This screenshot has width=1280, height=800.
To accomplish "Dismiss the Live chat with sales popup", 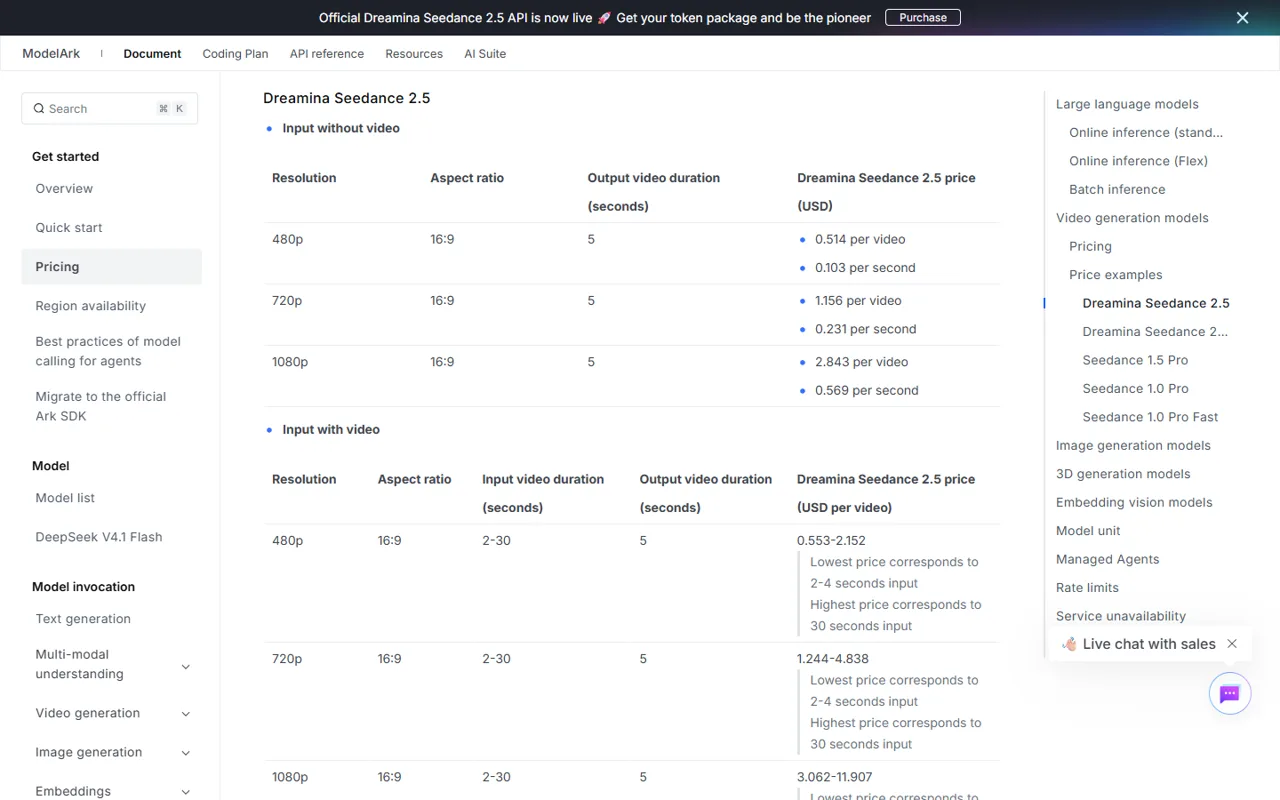I will (x=1232, y=644).
